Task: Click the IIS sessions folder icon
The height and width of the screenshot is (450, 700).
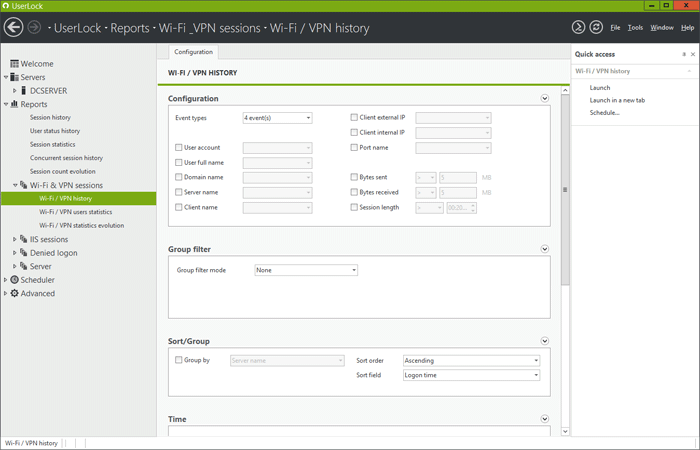Action: (24, 239)
